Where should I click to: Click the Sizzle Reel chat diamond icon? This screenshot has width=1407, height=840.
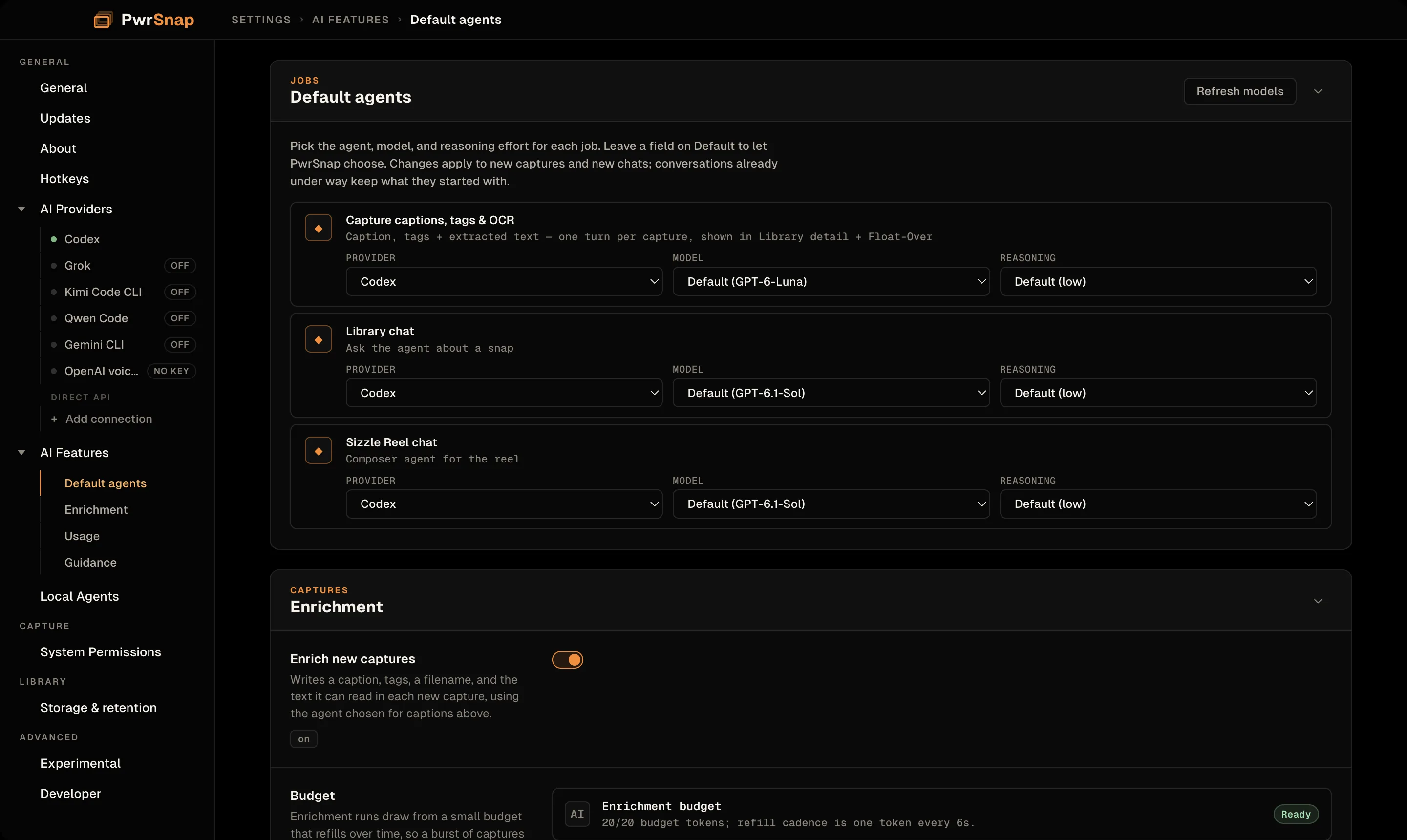point(318,451)
